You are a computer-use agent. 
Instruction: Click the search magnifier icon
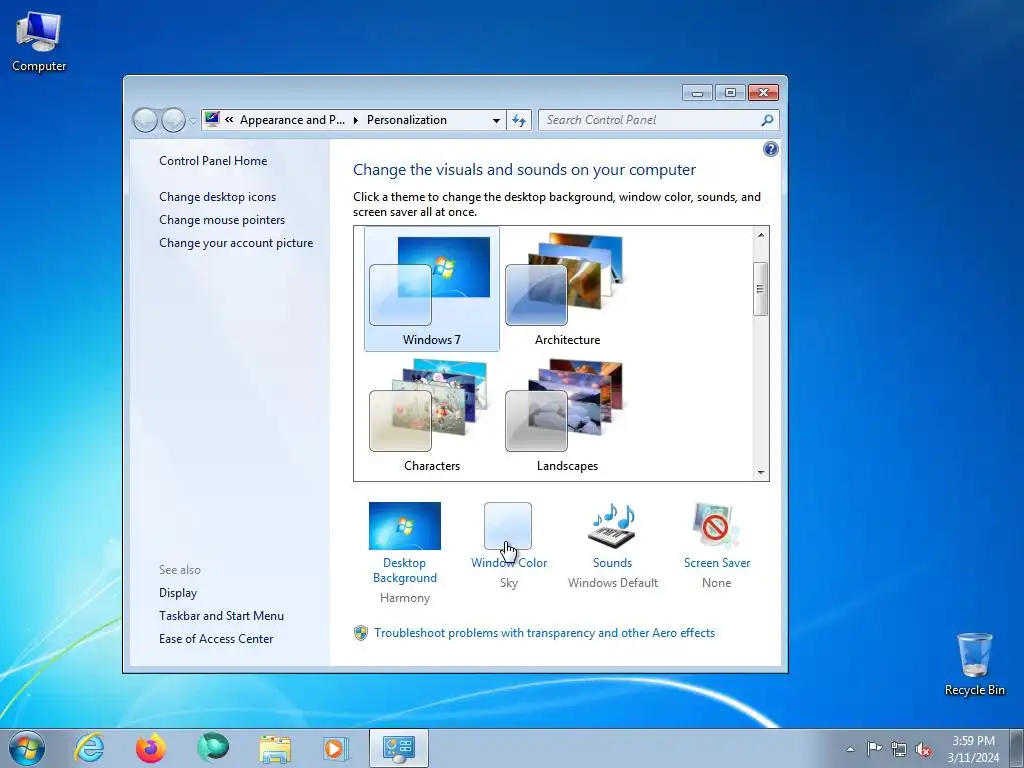pos(767,120)
